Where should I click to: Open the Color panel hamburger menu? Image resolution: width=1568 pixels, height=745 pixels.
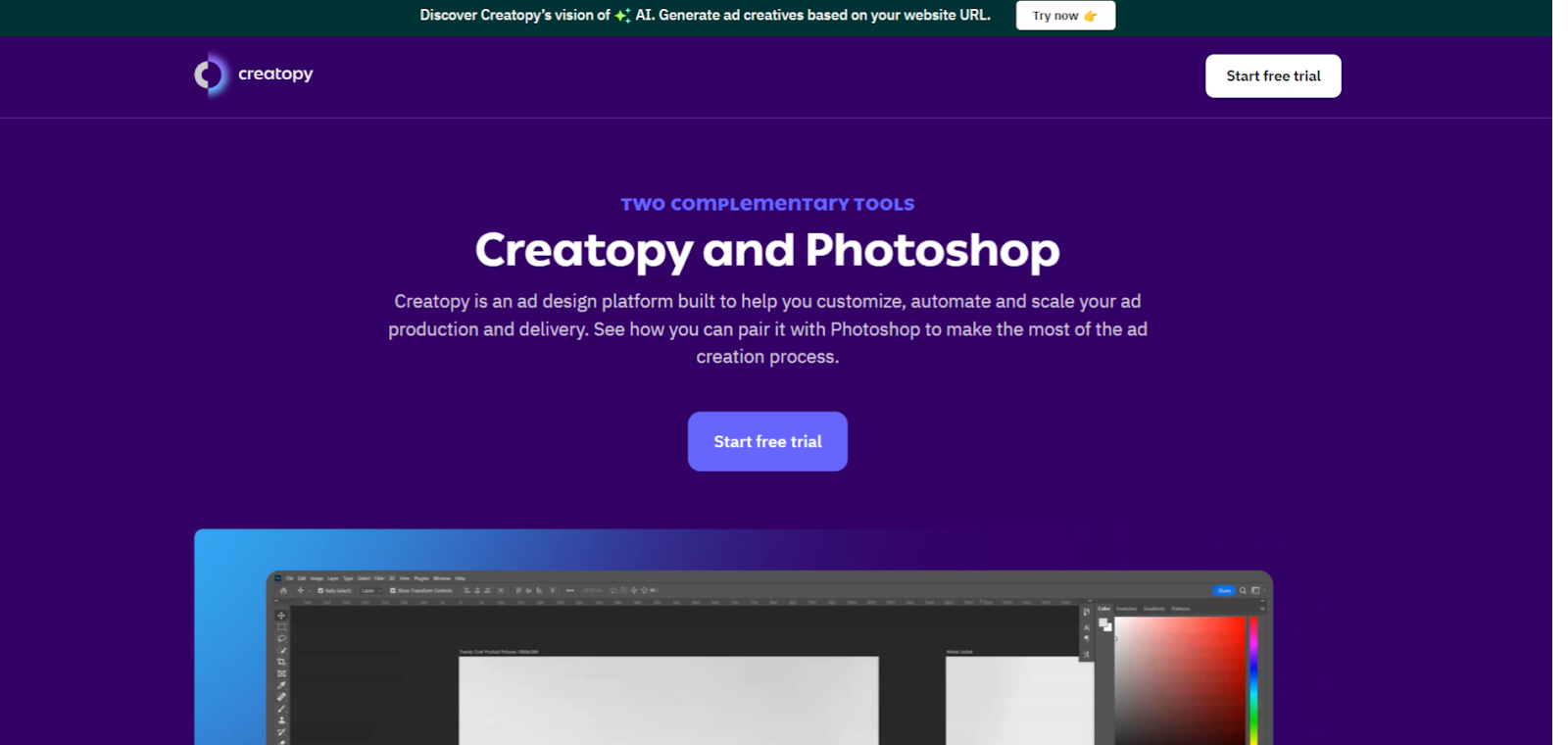click(x=1262, y=609)
